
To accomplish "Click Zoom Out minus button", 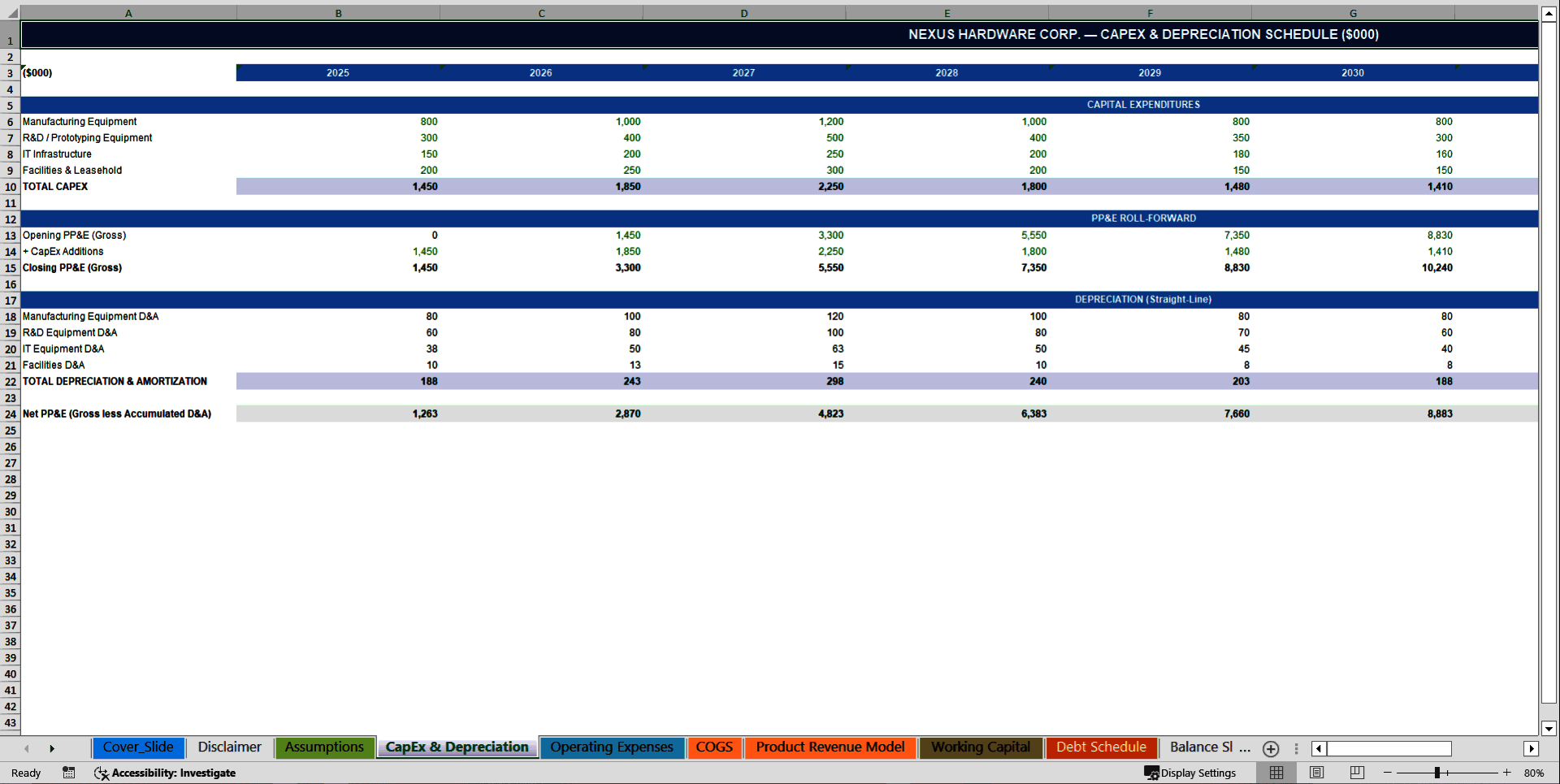I will pyautogui.click(x=1387, y=773).
